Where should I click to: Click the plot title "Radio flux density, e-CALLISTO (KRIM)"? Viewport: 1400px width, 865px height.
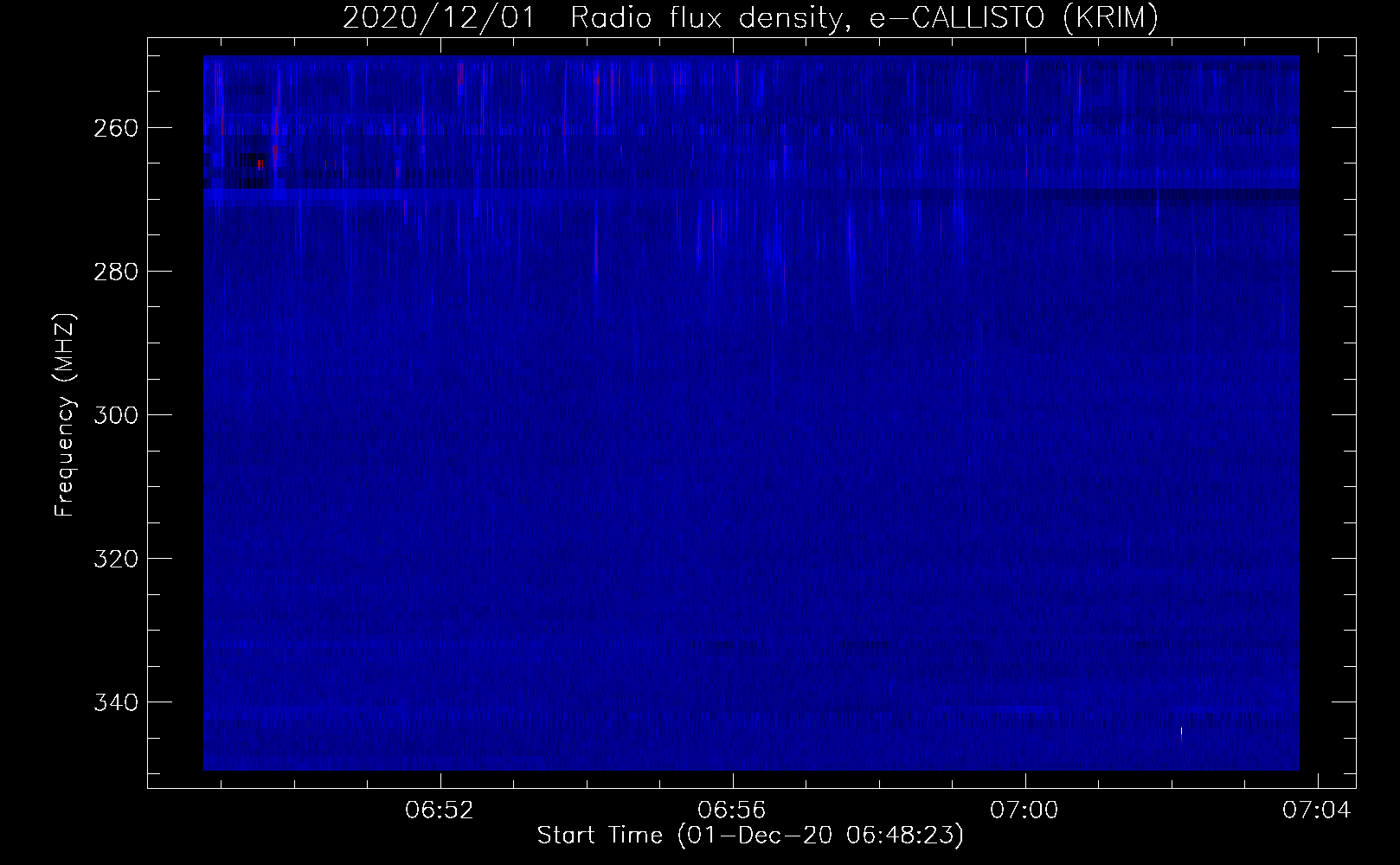[864, 18]
